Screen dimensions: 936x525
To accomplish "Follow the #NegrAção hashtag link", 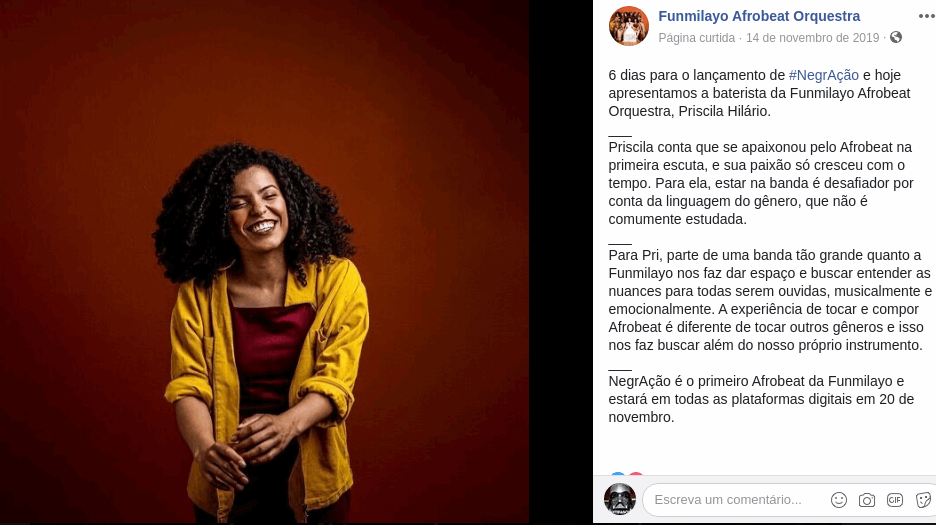I will [x=823, y=75].
